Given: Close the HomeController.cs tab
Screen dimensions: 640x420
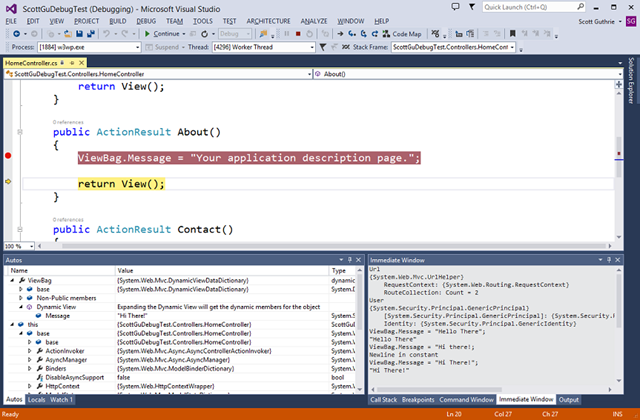Looking at the screenshot, I should [82, 63].
